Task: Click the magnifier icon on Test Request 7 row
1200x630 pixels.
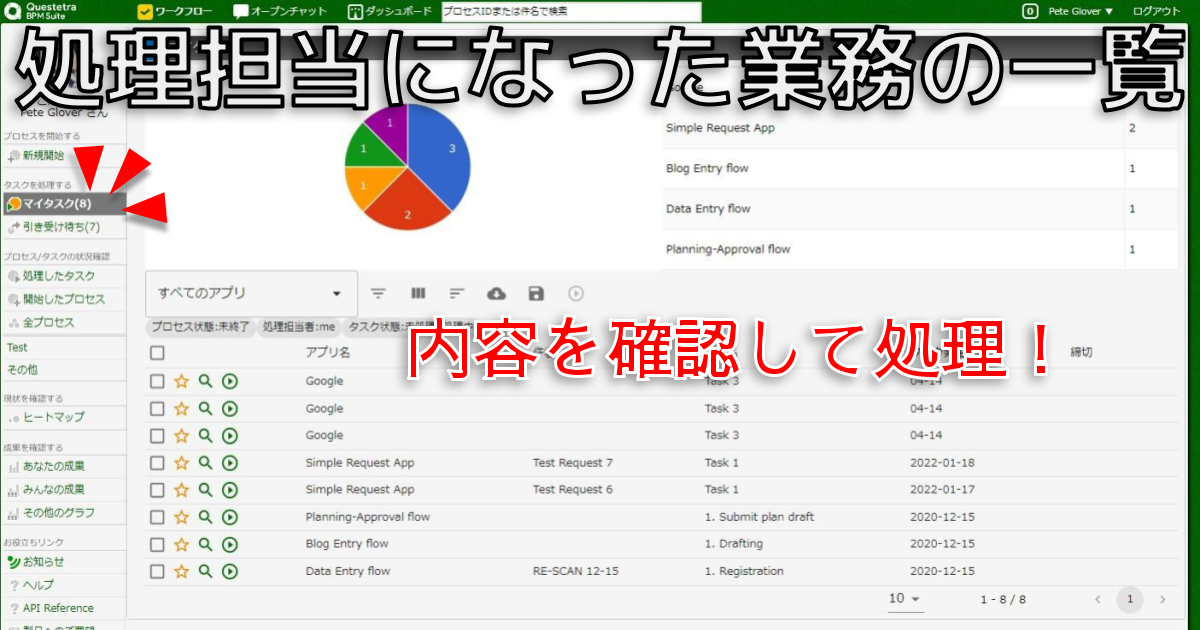Action: [205, 463]
